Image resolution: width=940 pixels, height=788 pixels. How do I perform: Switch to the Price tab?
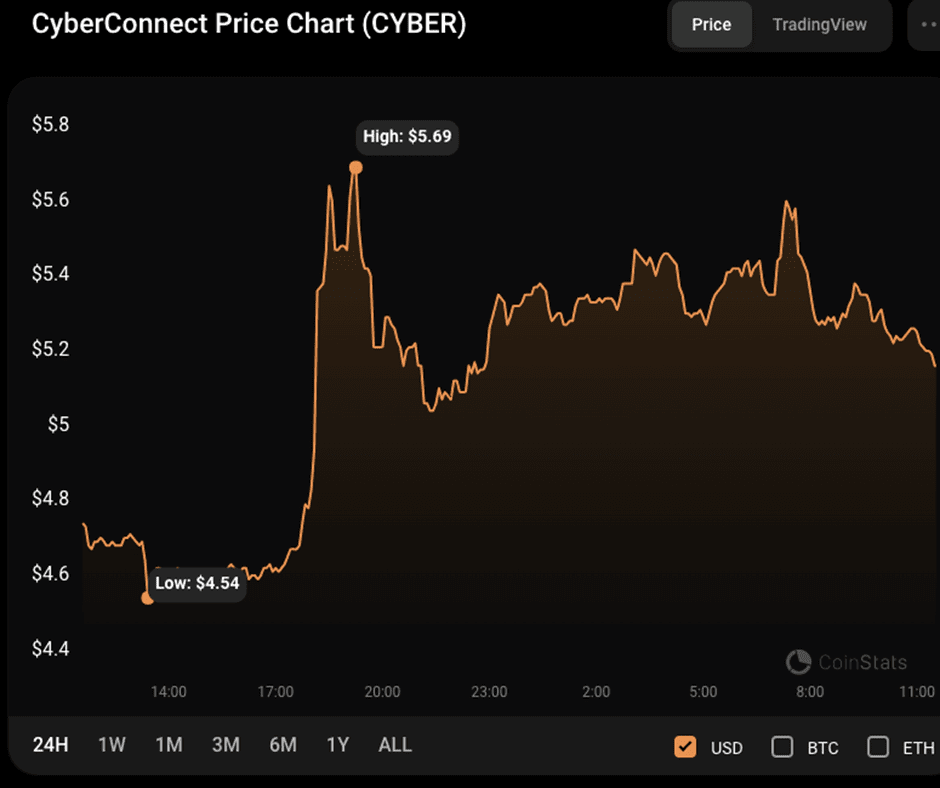pos(711,25)
